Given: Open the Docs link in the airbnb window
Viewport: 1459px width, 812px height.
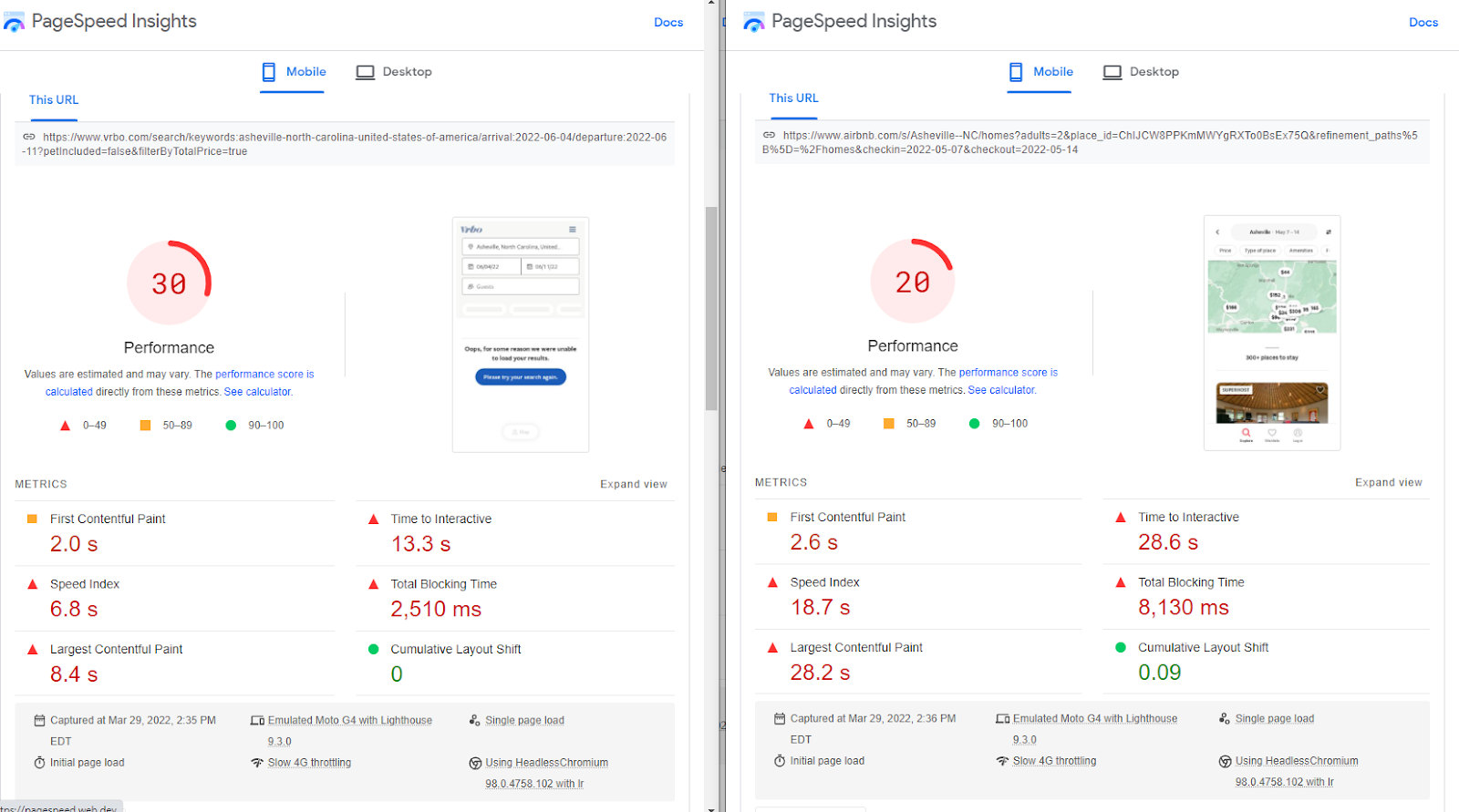Looking at the screenshot, I should (x=1423, y=23).
